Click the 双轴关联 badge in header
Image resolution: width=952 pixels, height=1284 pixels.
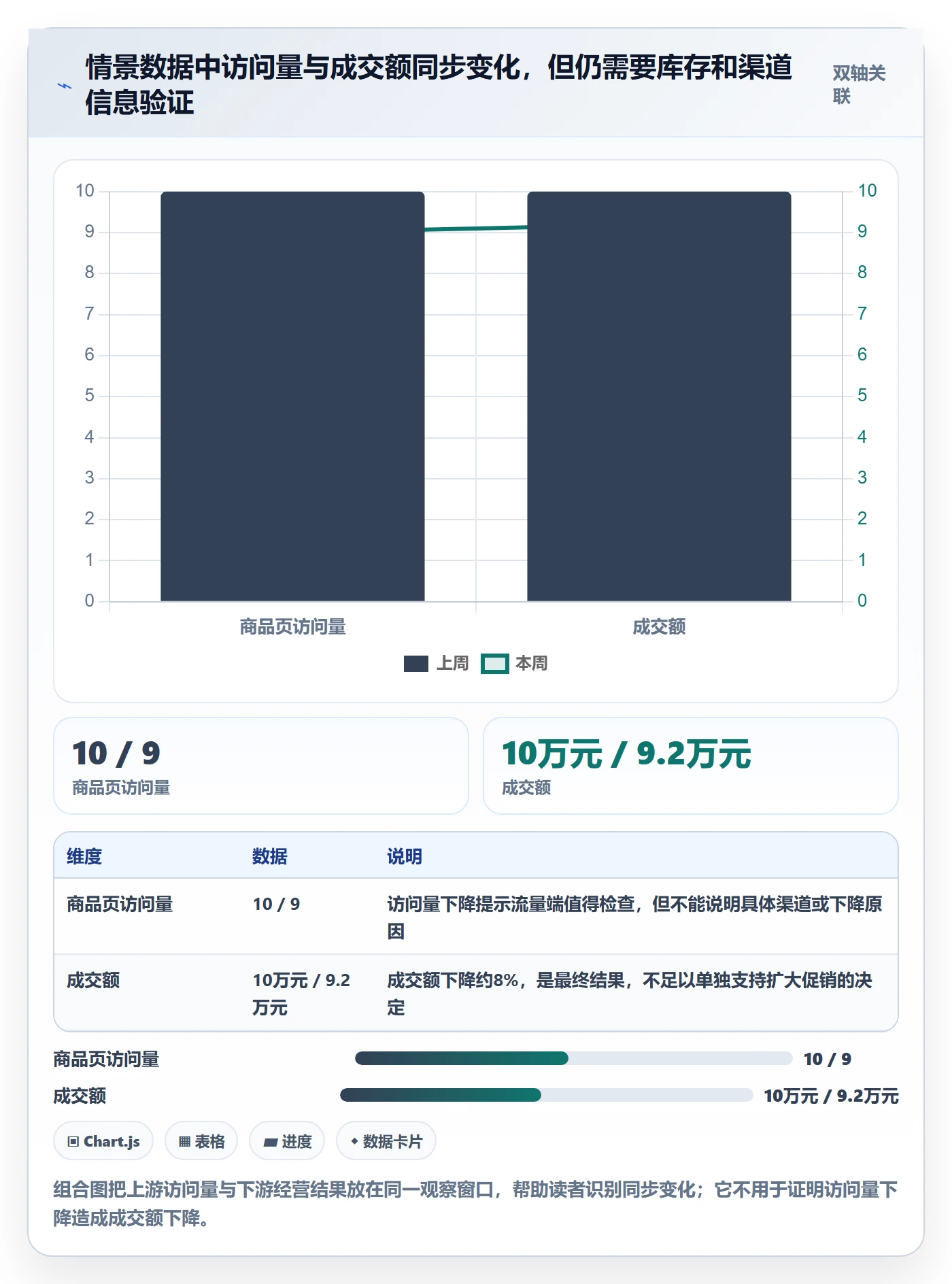[x=859, y=85]
